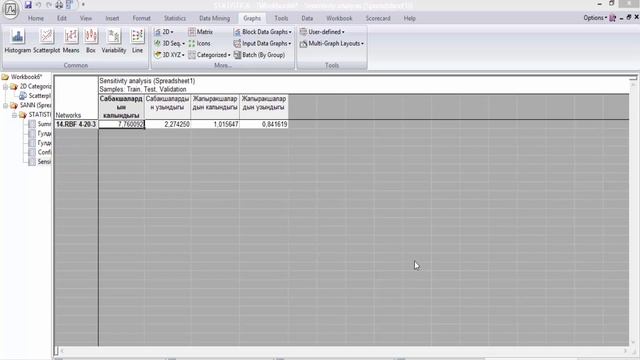640x360 pixels.
Task: Click the Save icon in quick access toolbar
Action: click(28, 5)
